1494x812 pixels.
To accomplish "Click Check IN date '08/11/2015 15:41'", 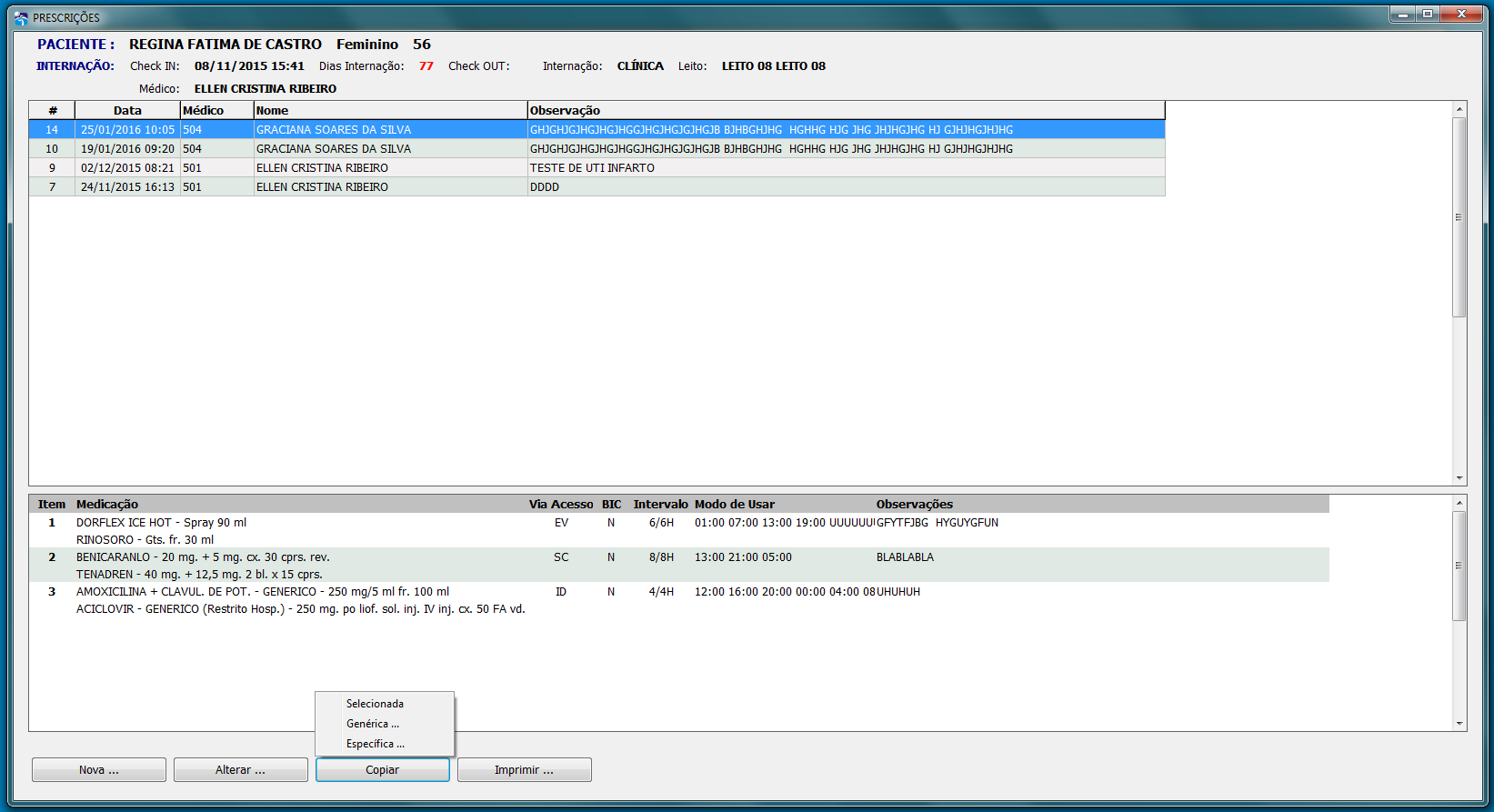I will coord(249,66).
